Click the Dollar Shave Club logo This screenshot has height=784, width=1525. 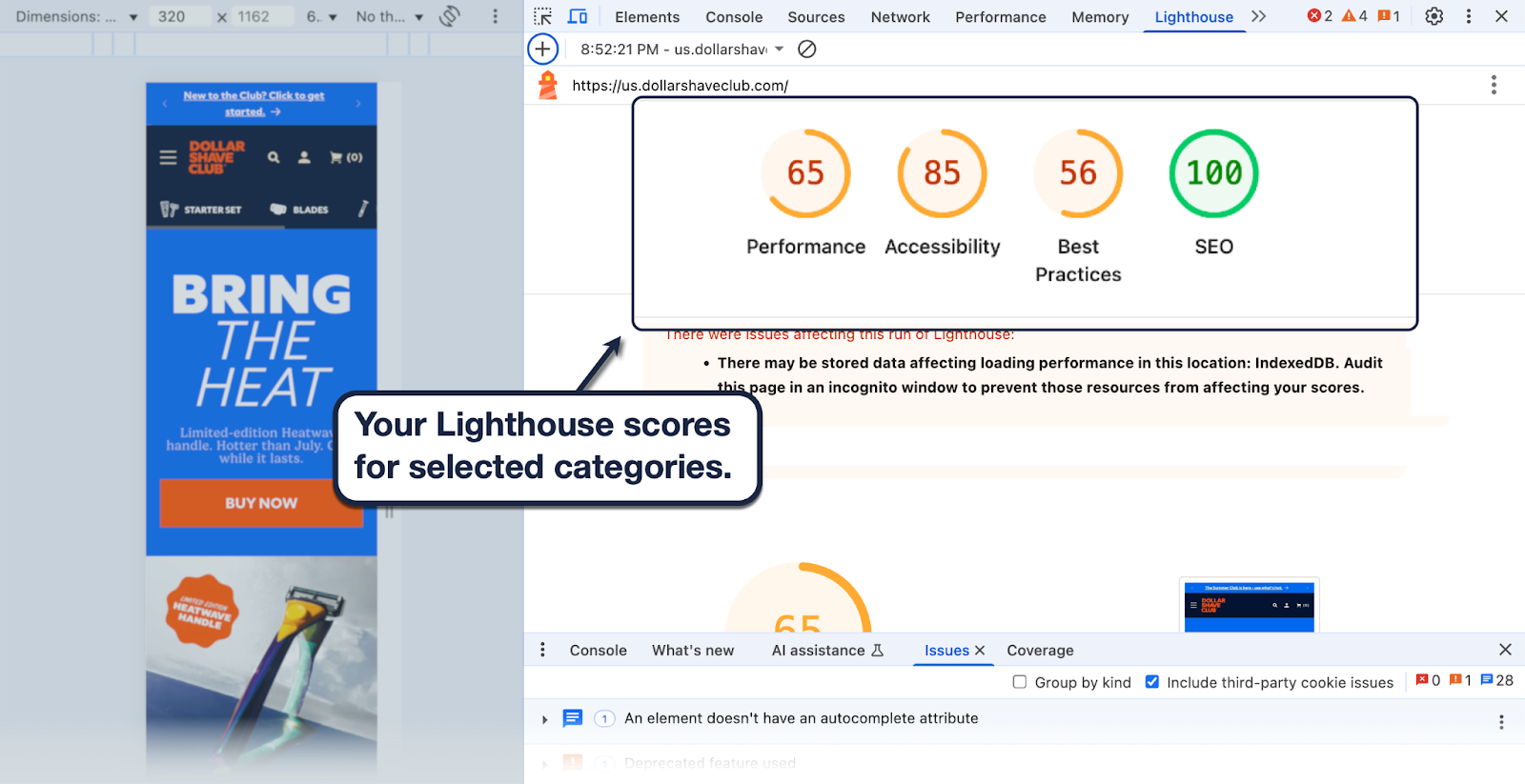[216, 157]
